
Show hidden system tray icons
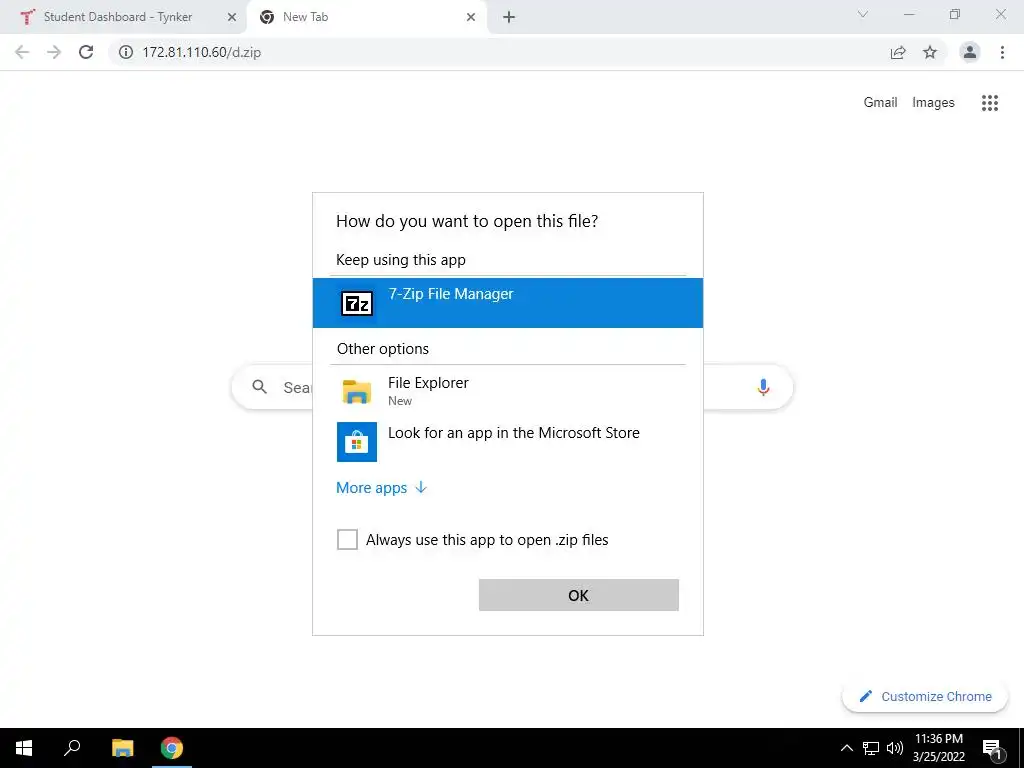pos(846,748)
